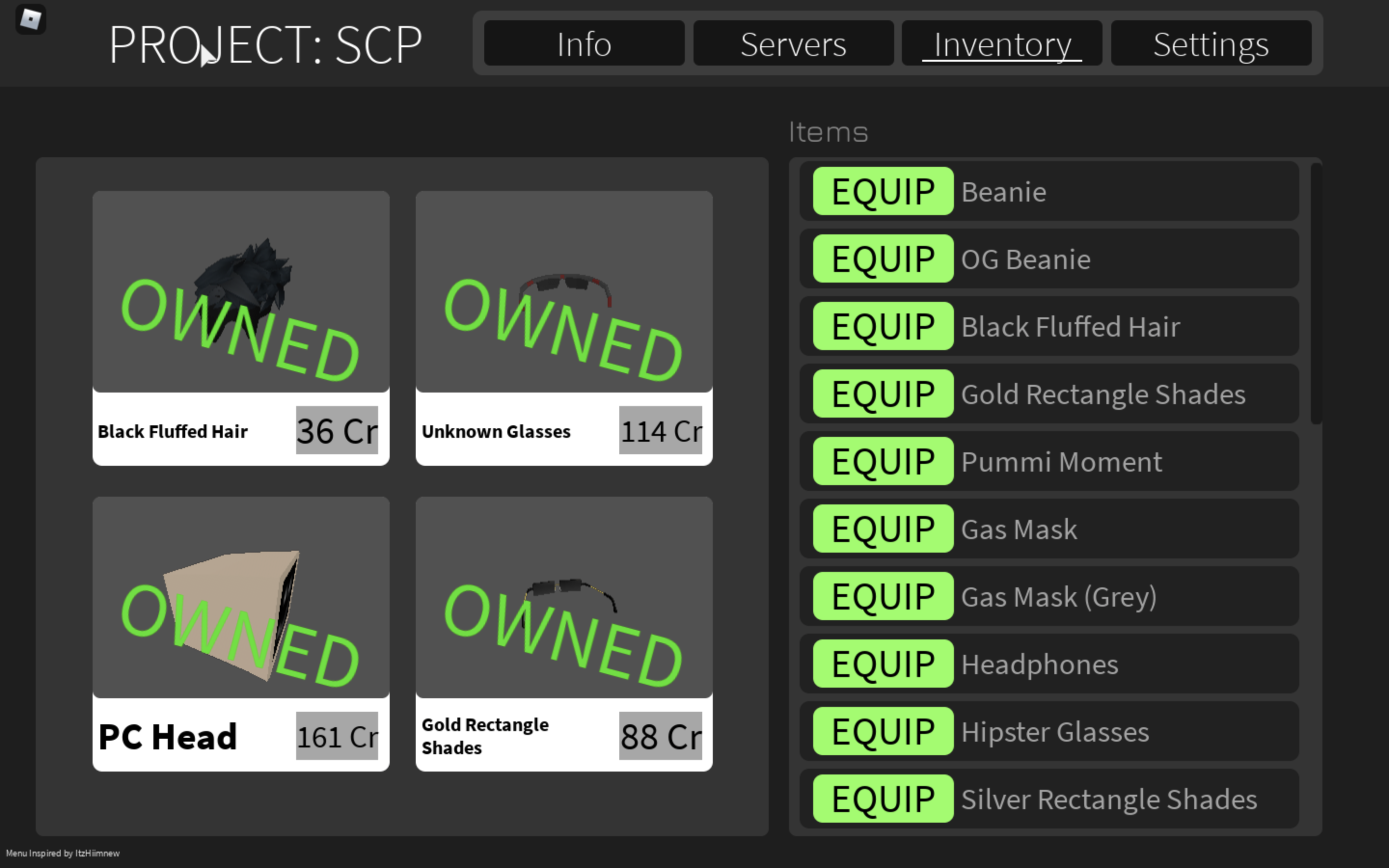
Task: Click the Roblox logo icon top-left
Action: (x=30, y=19)
